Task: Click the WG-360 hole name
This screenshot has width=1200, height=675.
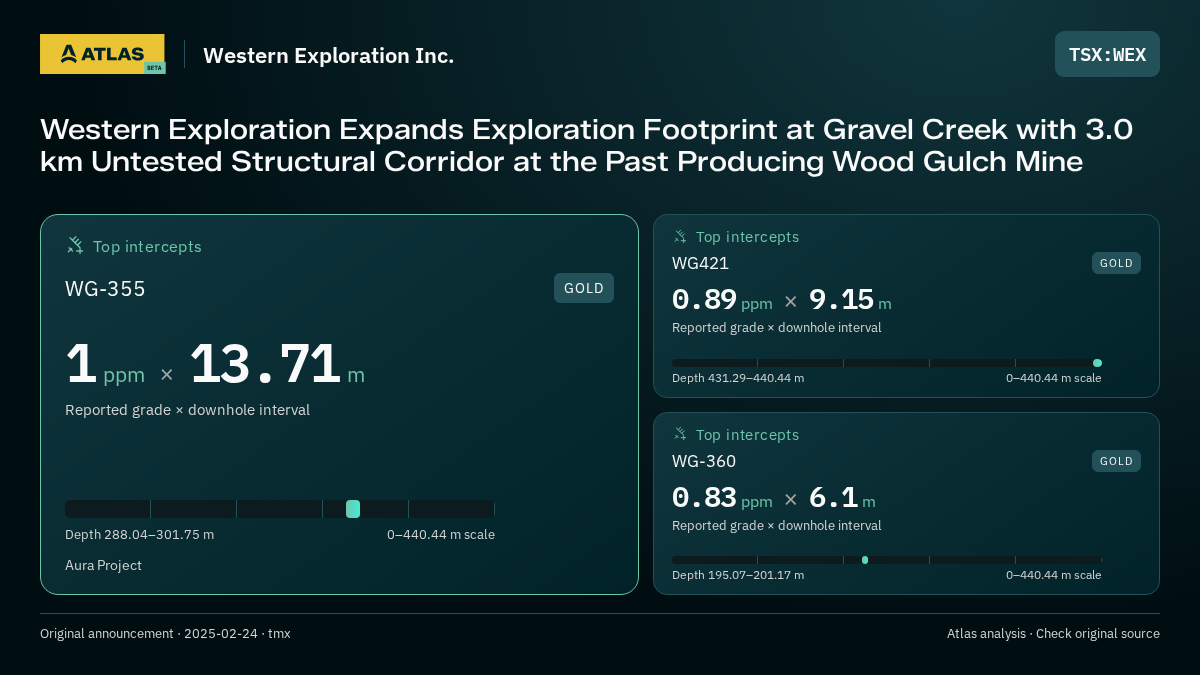Action: click(x=704, y=461)
